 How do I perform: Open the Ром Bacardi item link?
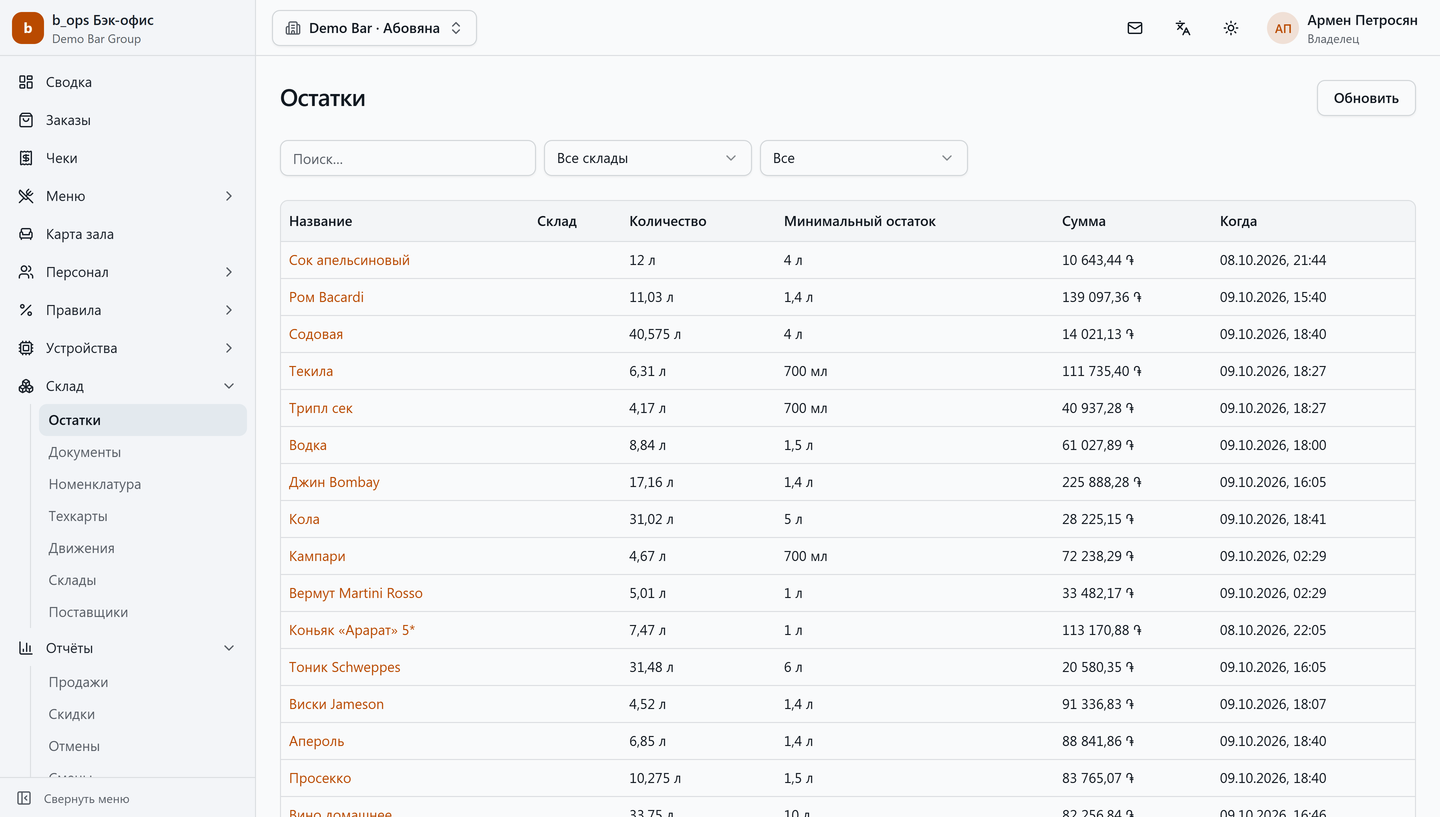click(x=326, y=297)
